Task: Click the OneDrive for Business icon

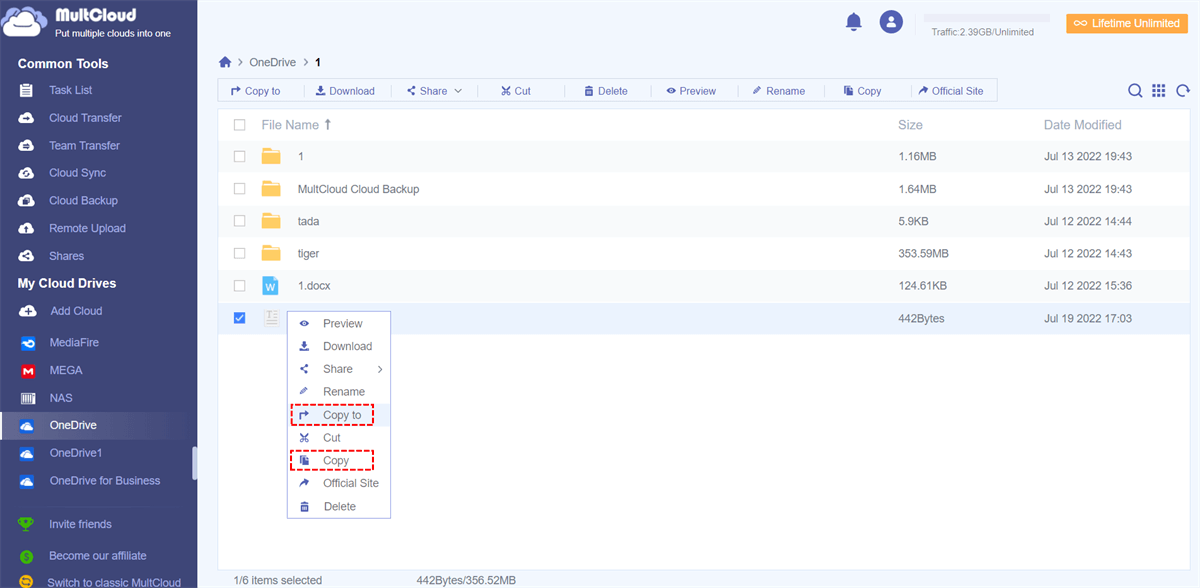Action: pos(28,481)
